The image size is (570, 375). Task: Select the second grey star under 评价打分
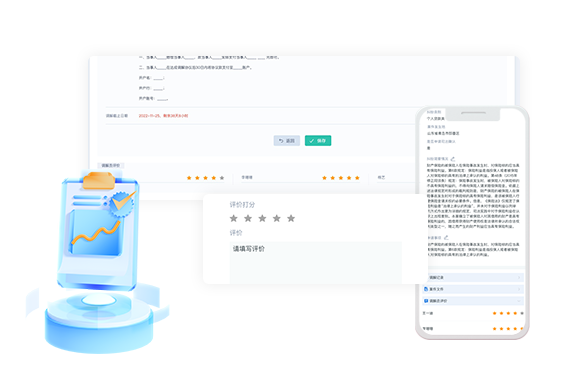click(248, 218)
